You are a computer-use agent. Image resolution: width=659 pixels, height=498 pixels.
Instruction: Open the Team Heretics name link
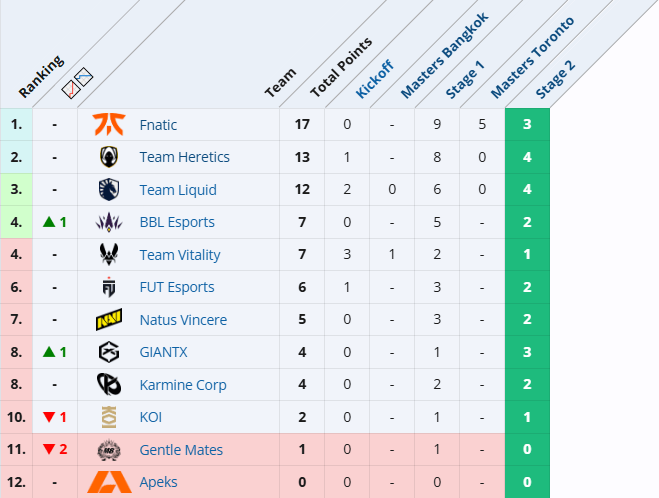pyautogui.click(x=185, y=157)
